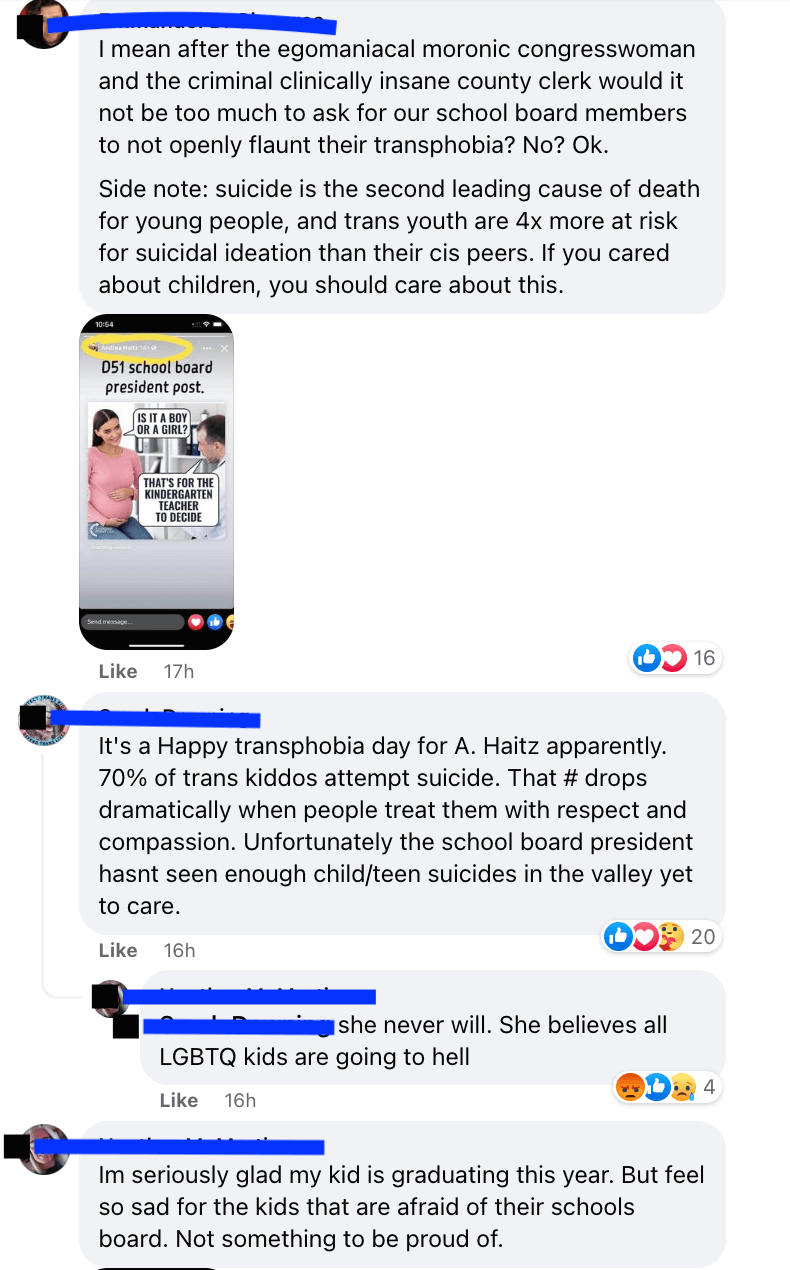
Task: Click the blue thumbs-up in the story screenshot
Action: click(x=213, y=622)
